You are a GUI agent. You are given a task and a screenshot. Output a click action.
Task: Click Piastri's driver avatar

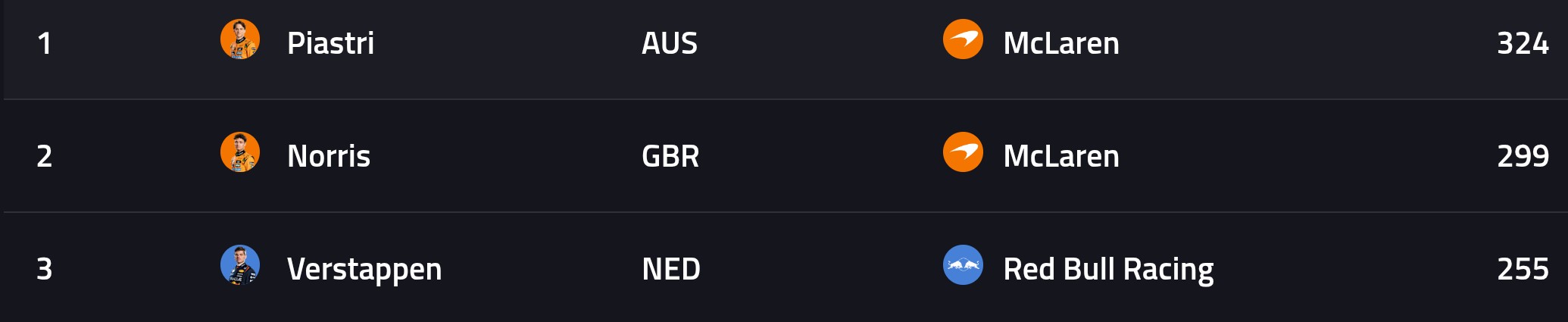[240, 39]
